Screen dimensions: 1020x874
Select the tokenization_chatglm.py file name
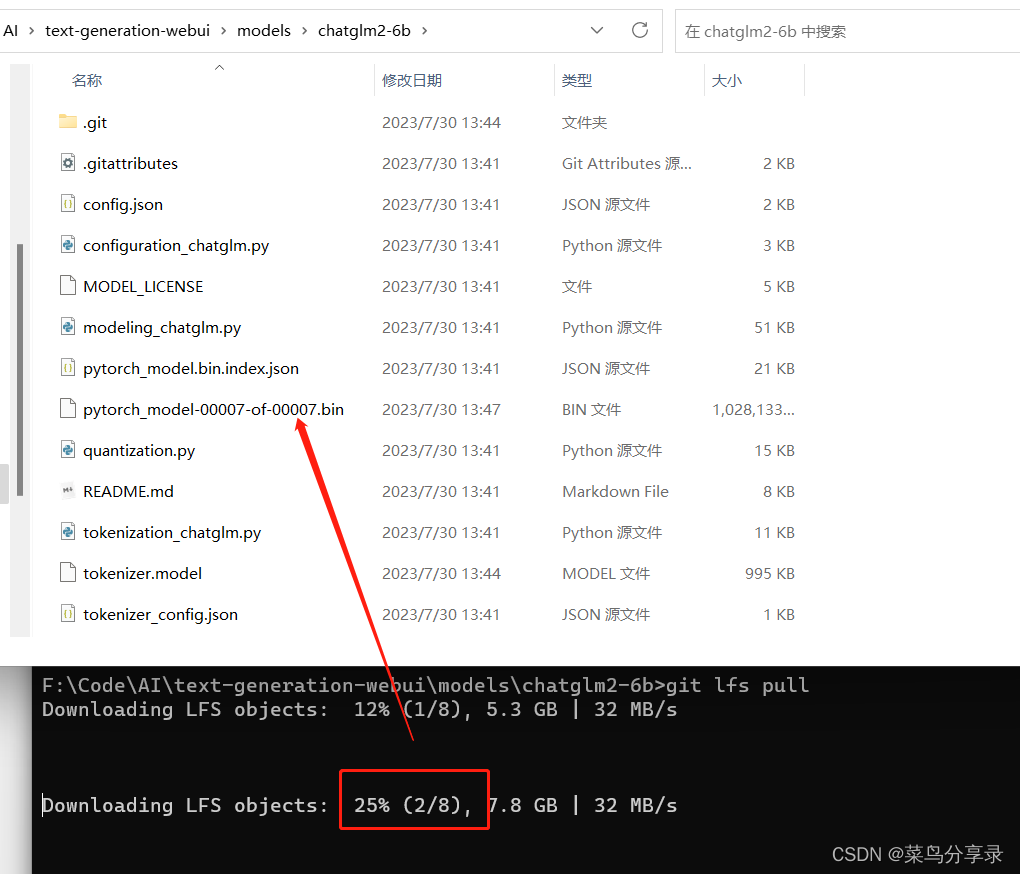point(172,532)
